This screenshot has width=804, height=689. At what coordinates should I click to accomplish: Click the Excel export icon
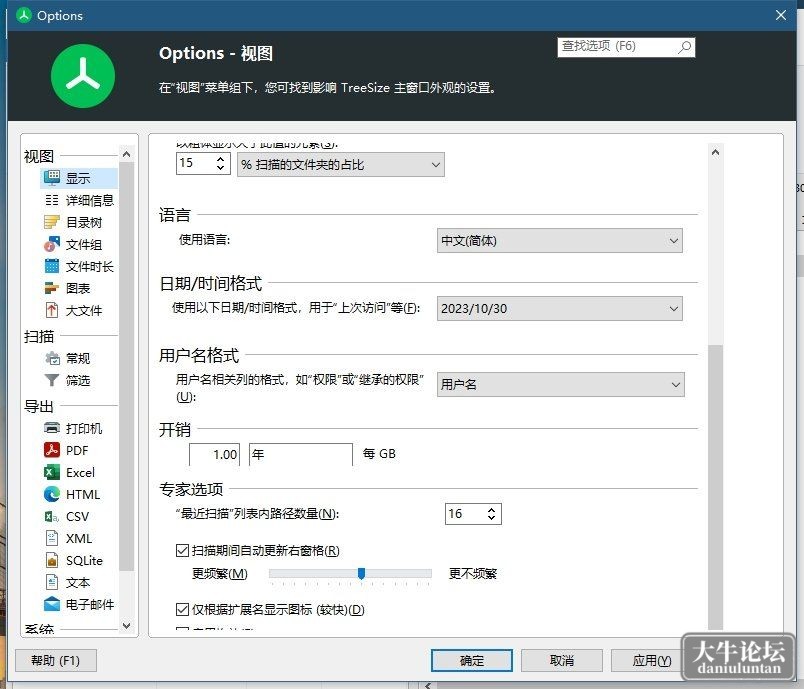coord(52,472)
